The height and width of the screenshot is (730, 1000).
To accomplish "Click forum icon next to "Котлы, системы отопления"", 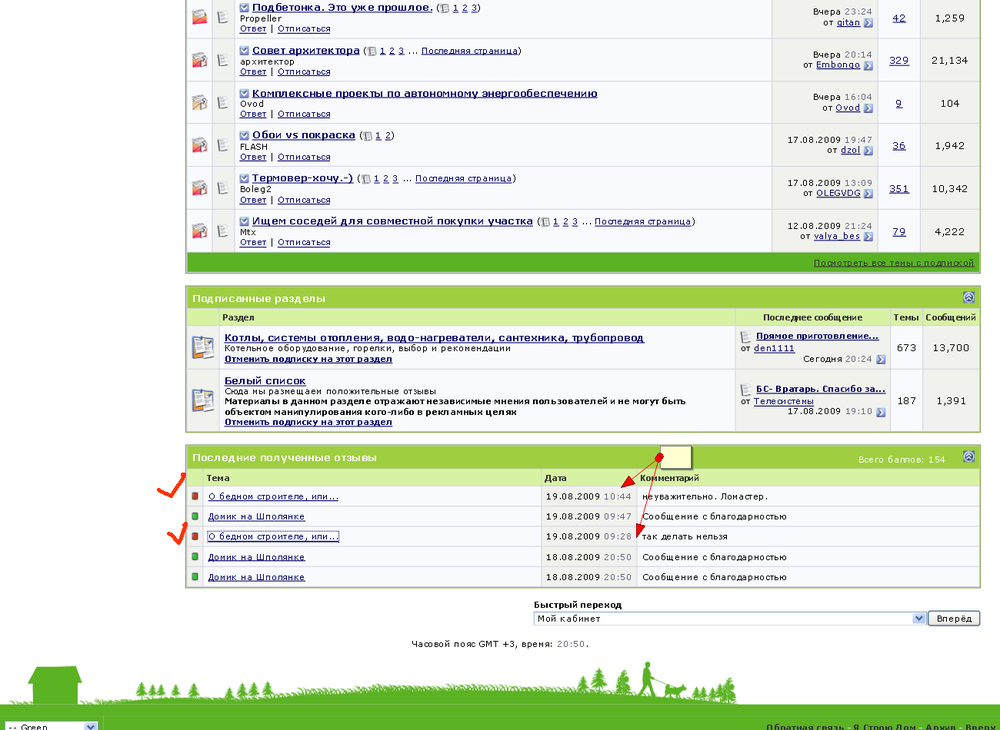I will coord(204,347).
